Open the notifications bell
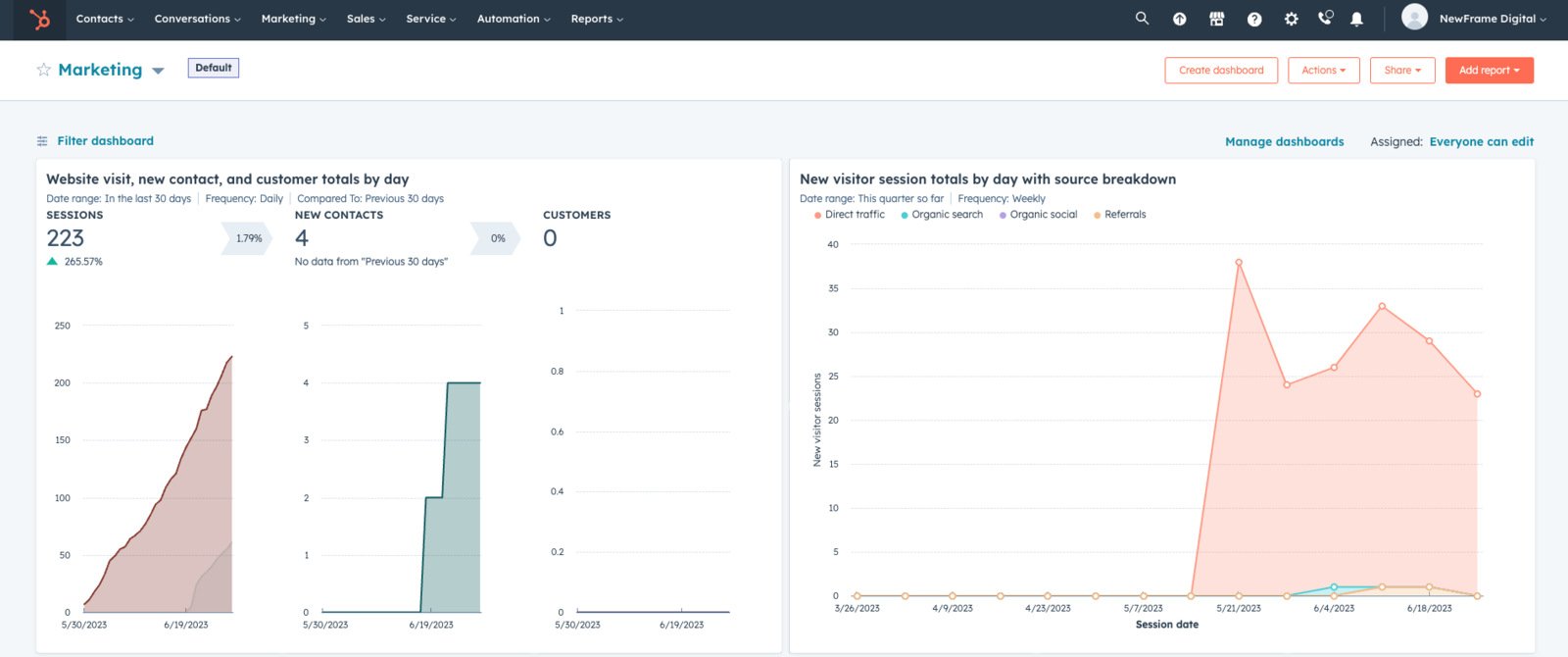 1356,19
